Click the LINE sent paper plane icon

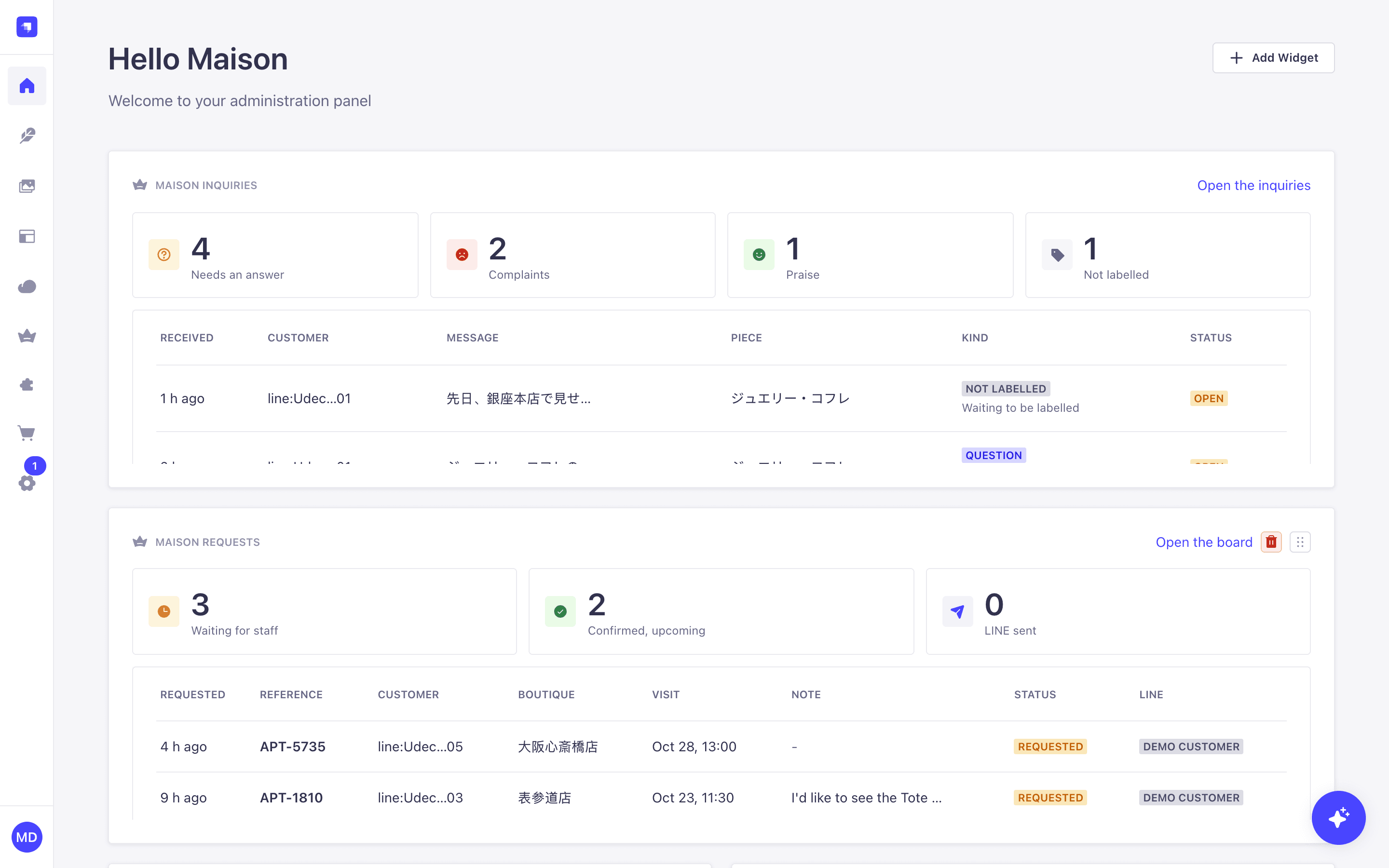(957, 611)
